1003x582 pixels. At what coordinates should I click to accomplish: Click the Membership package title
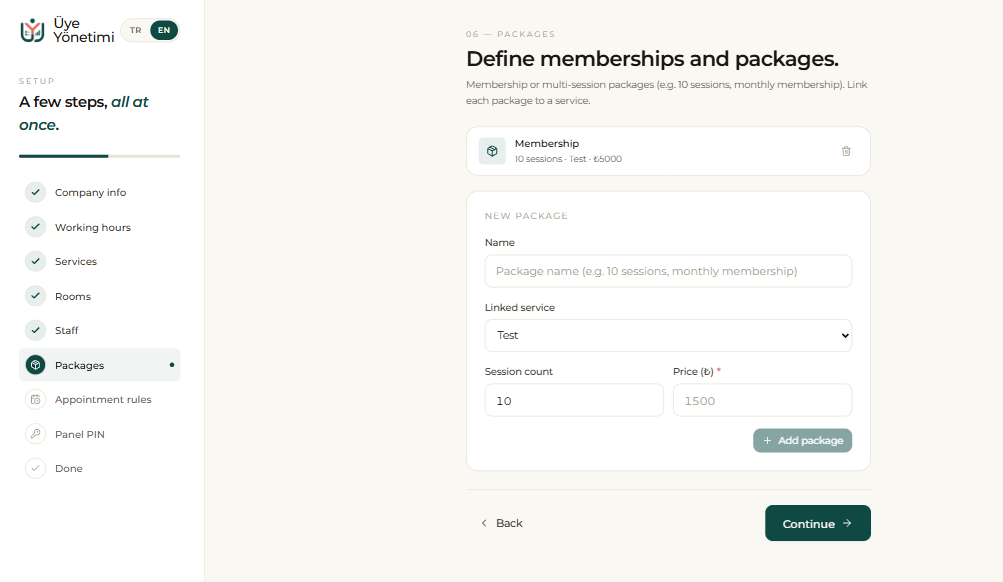(x=547, y=143)
